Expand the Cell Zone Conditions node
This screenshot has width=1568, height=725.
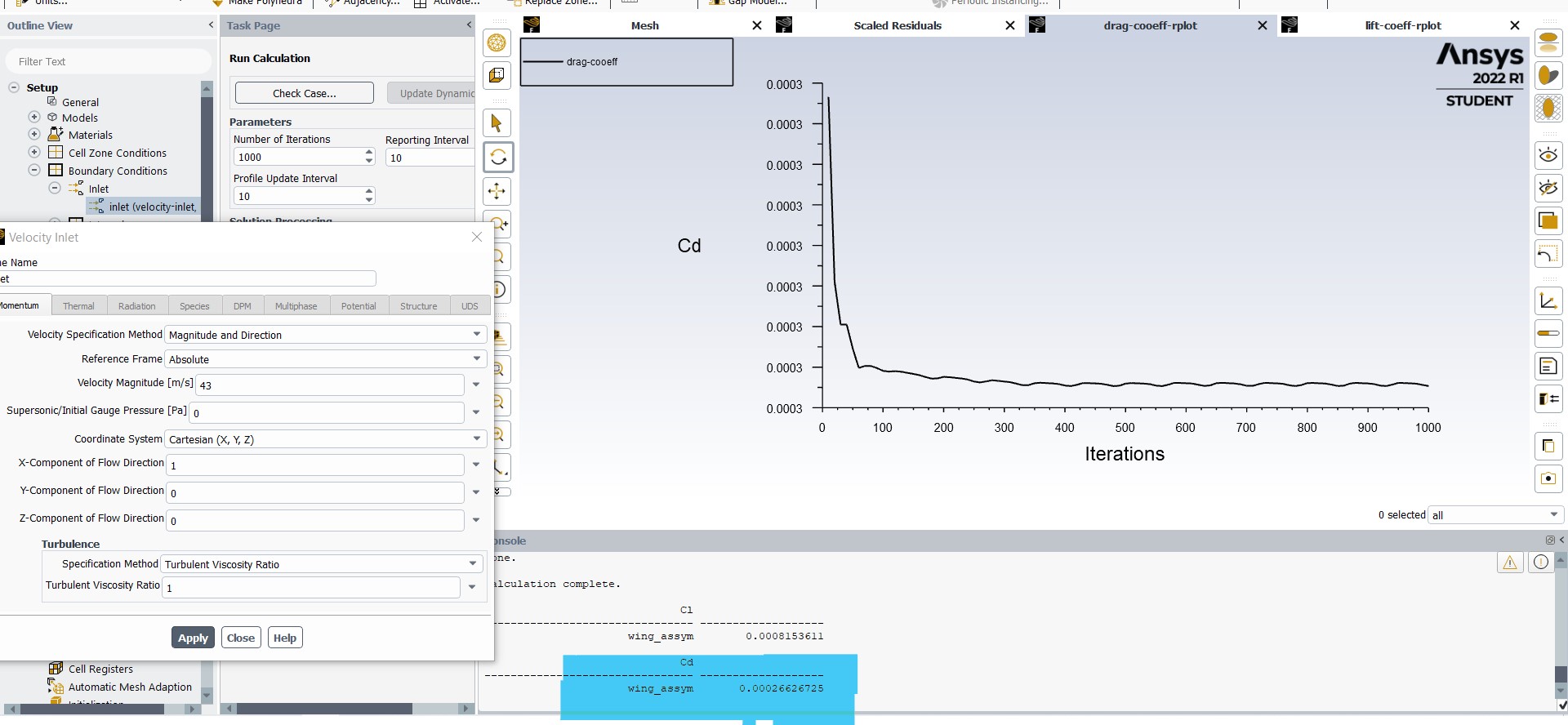(x=33, y=152)
